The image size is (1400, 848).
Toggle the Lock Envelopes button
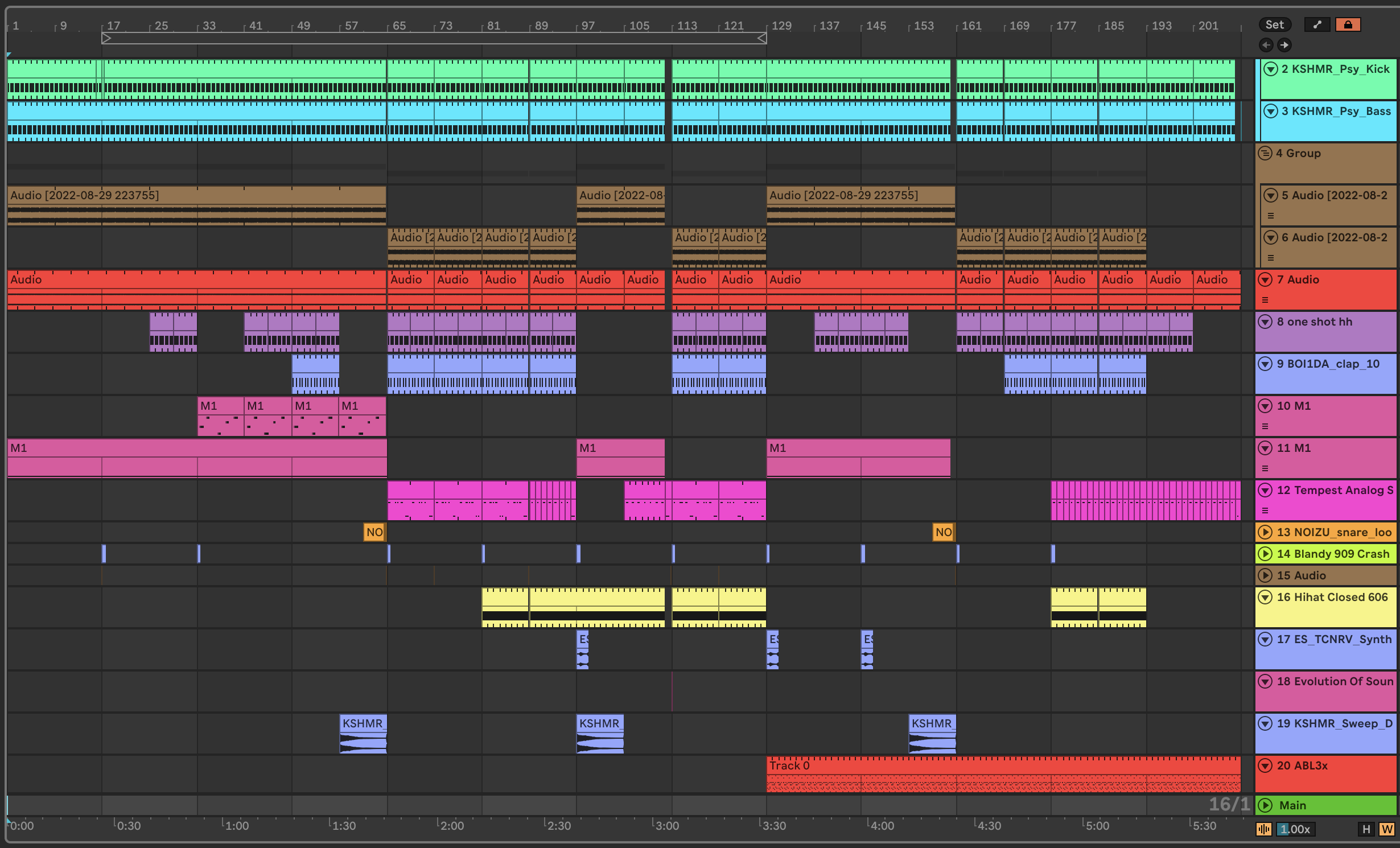pos(1348,24)
